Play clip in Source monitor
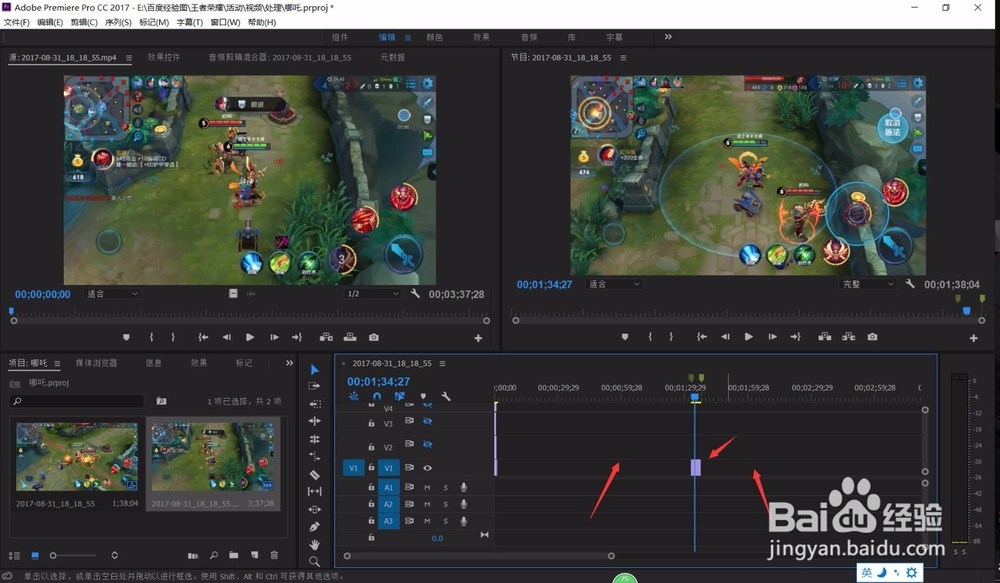The width and height of the screenshot is (1000, 583). [x=250, y=337]
